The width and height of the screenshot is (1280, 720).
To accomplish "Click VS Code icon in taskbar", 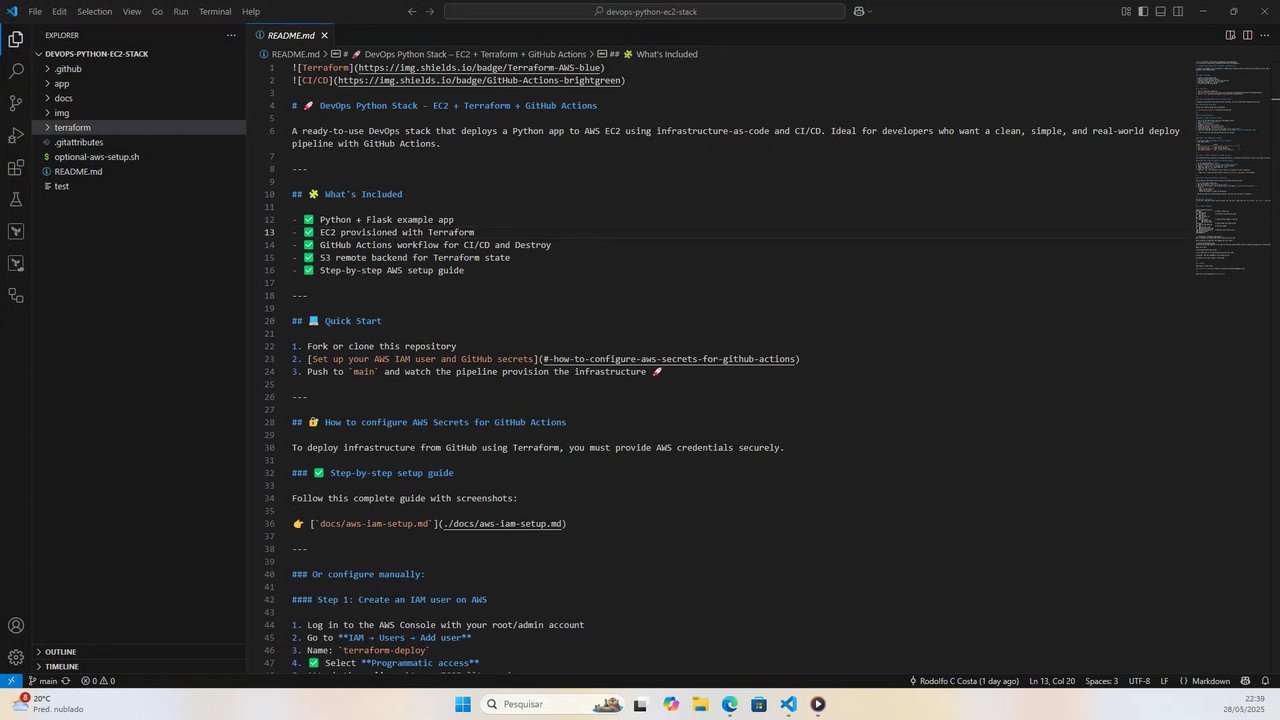I will coord(788,704).
